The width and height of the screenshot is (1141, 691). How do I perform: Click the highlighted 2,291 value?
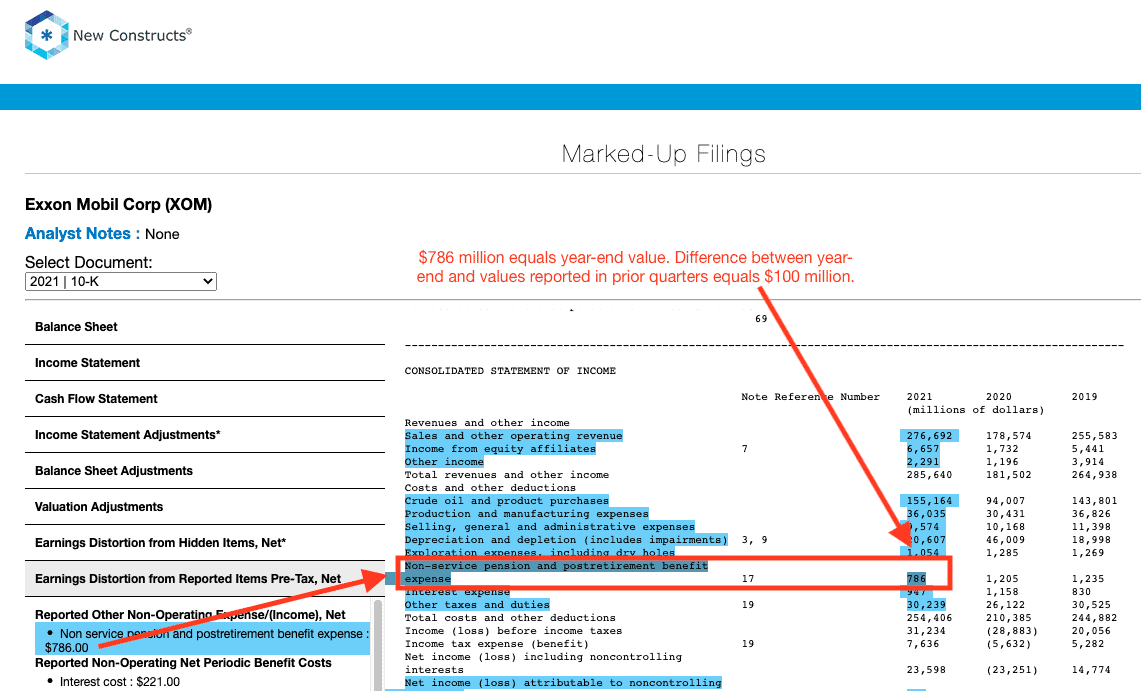click(923, 462)
